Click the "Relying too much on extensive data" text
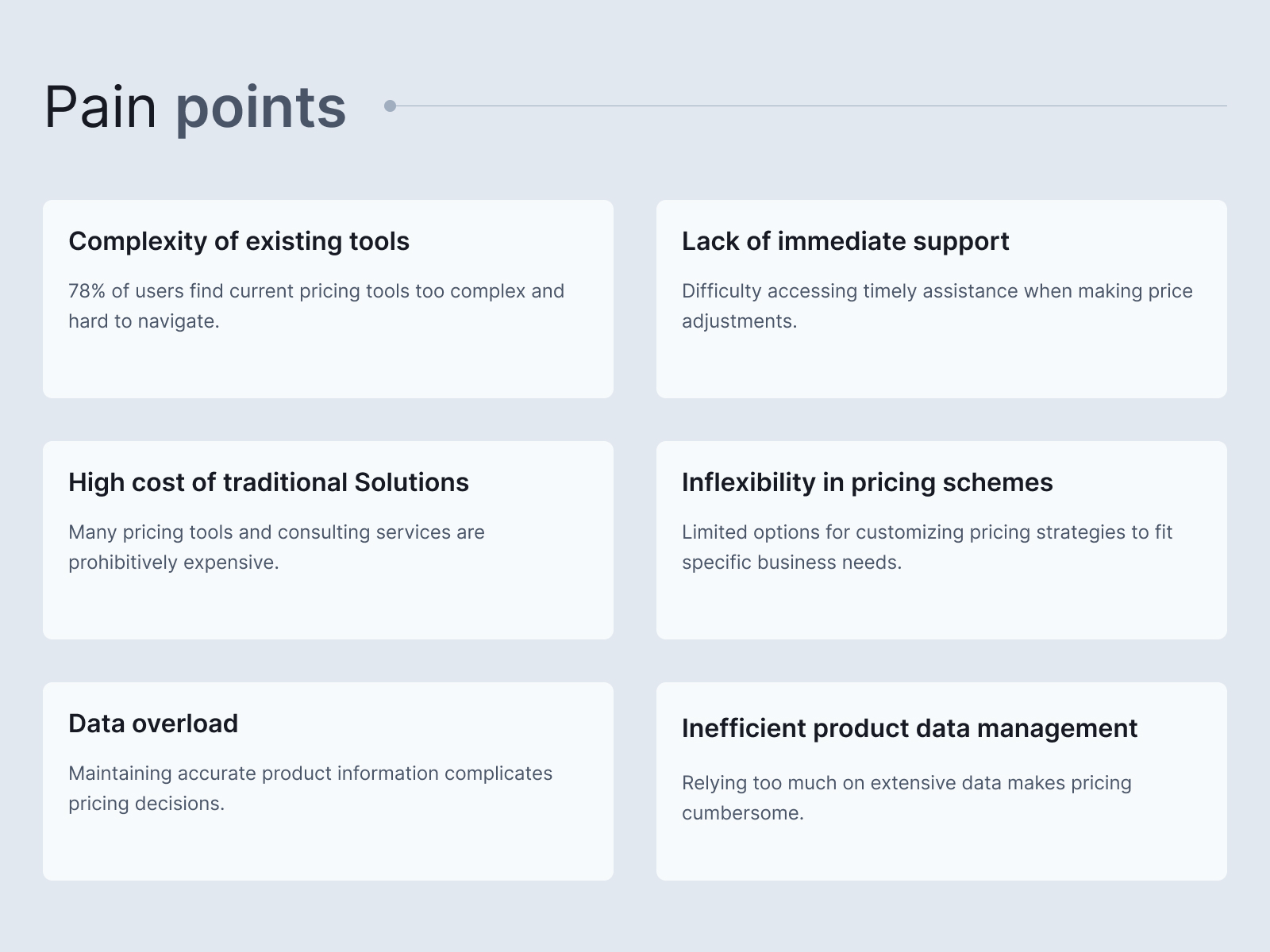The height and width of the screenshot is (952, 1270). [x=906, y=783]
